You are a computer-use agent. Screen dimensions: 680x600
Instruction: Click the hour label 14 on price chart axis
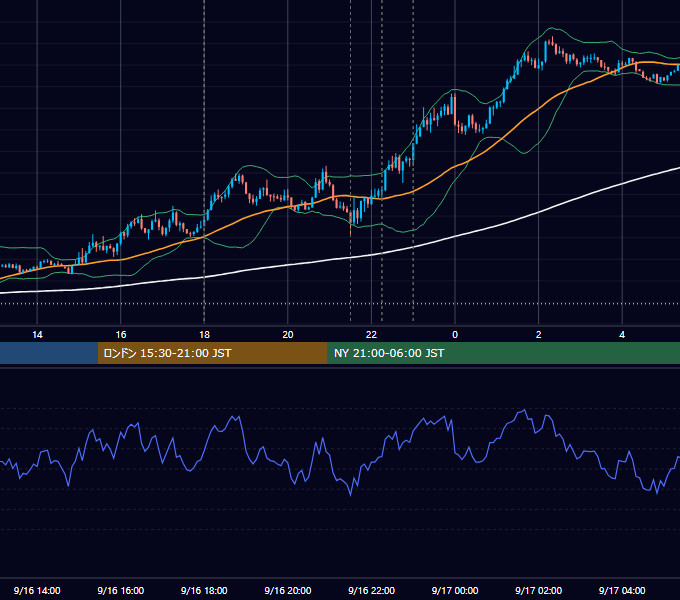37,335
